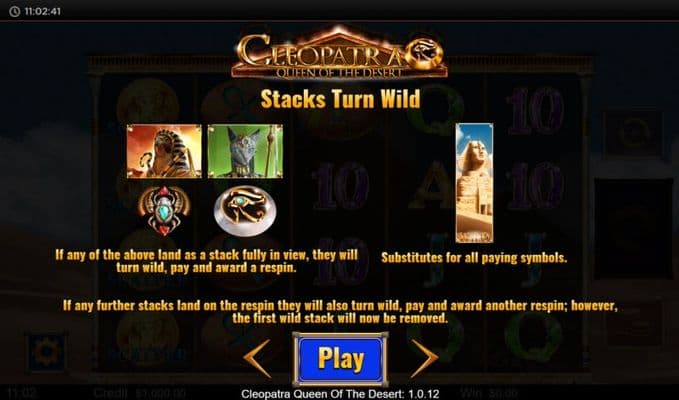This screenshot has width=679, height=400.
Task: Click the scarab beetle jewel symbol
Action: [x=164, y=210]
